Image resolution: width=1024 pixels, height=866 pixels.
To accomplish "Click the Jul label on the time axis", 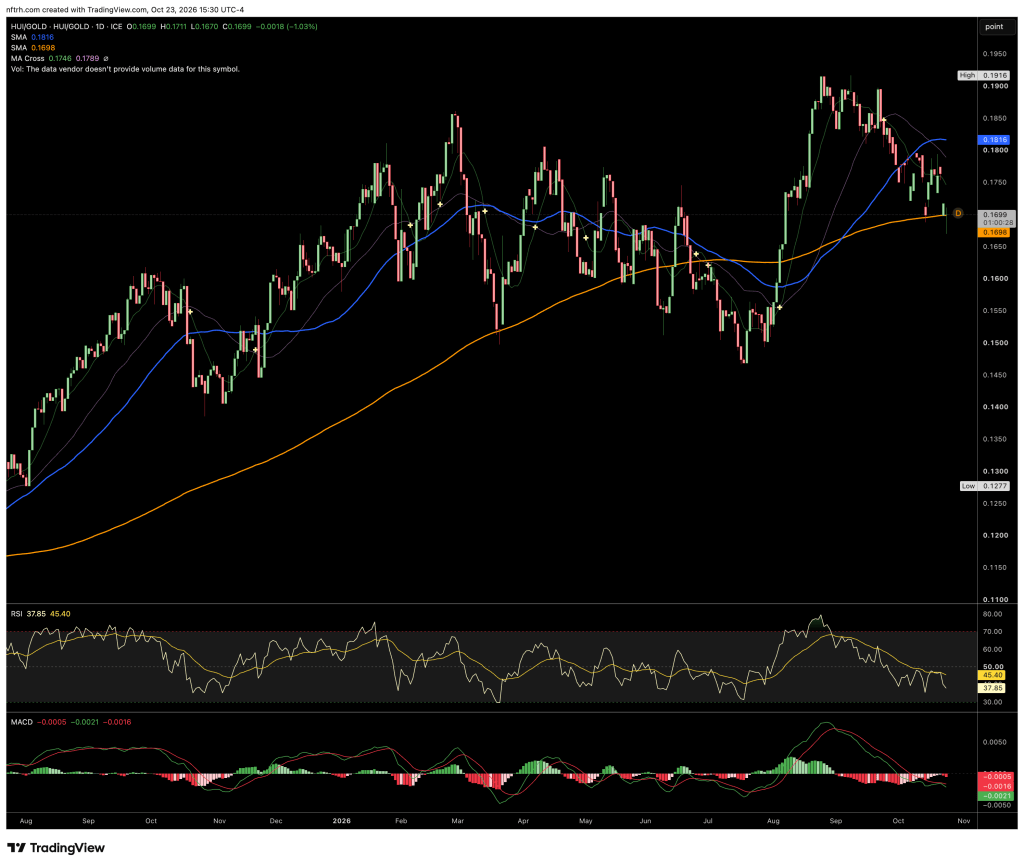I will [708, 821].
